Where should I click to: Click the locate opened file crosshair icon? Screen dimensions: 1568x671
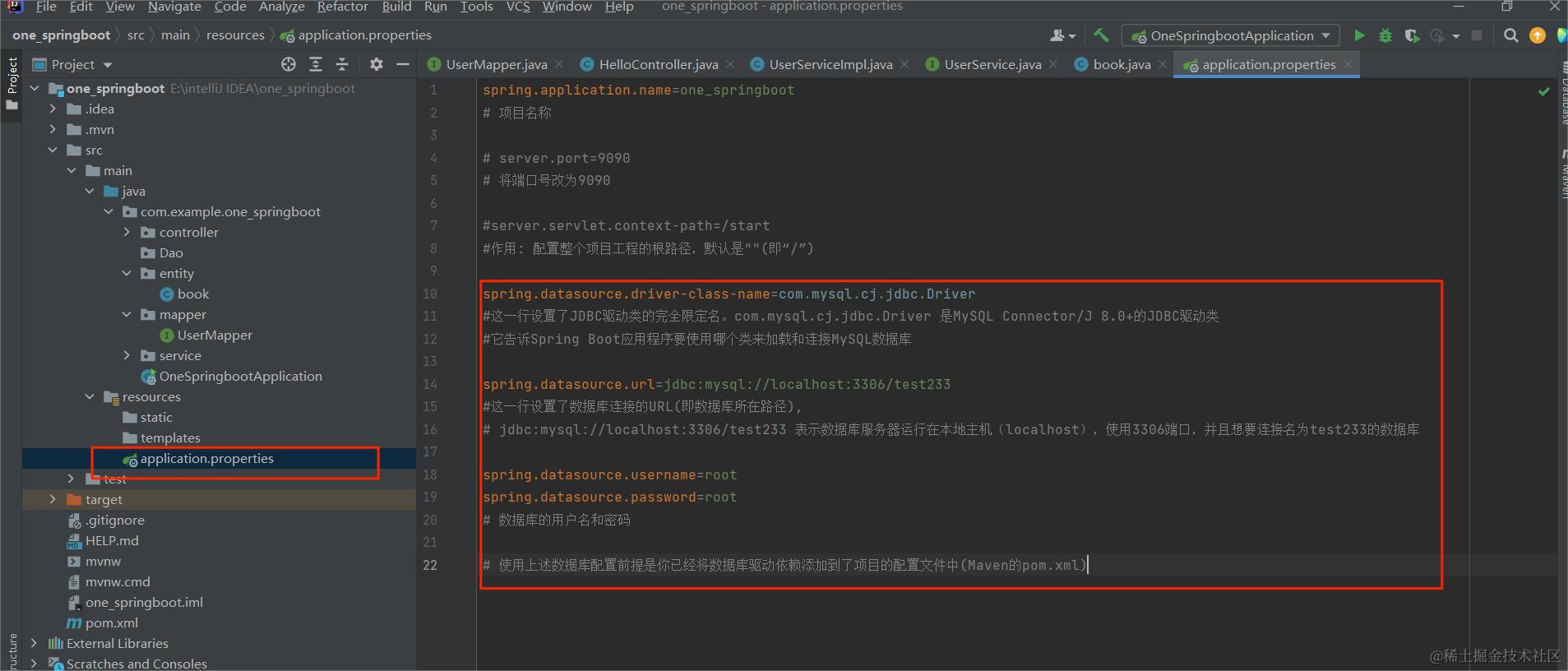pos(289,64)
